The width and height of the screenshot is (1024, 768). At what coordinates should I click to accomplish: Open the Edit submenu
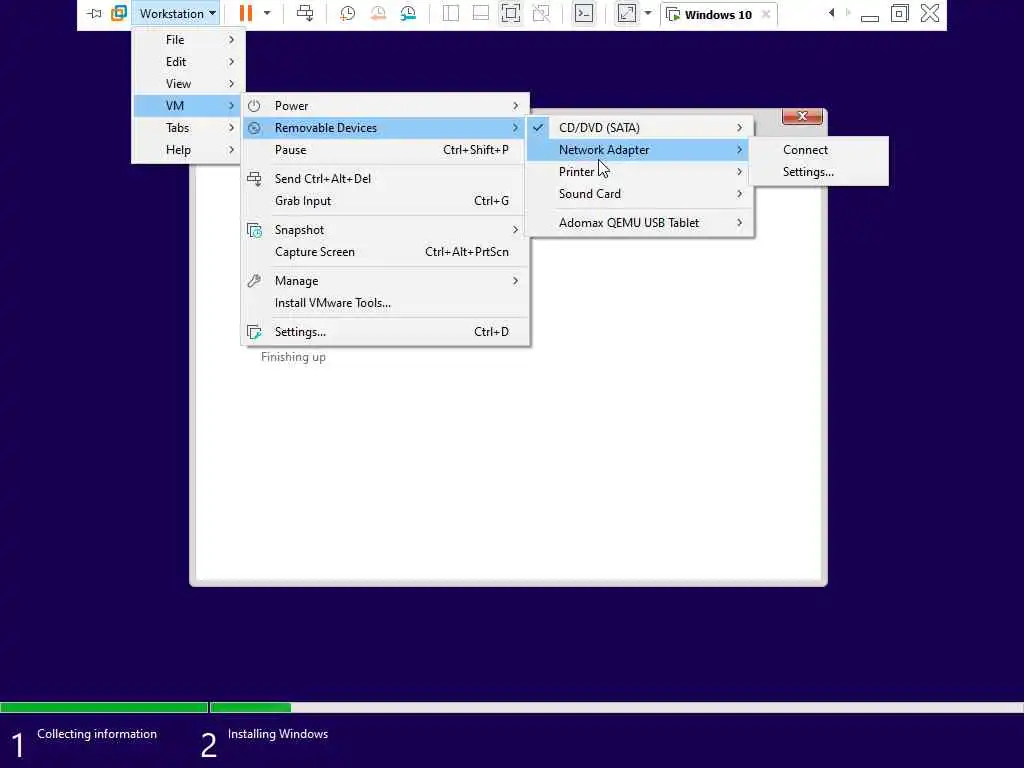(189, 62)
